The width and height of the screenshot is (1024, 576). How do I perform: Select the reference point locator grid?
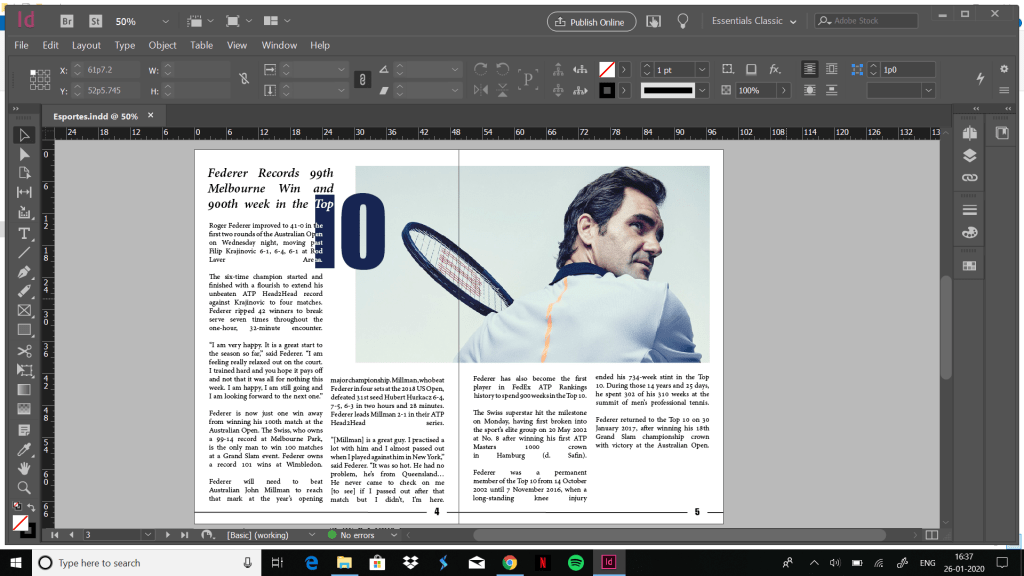(x=40, y=80)
